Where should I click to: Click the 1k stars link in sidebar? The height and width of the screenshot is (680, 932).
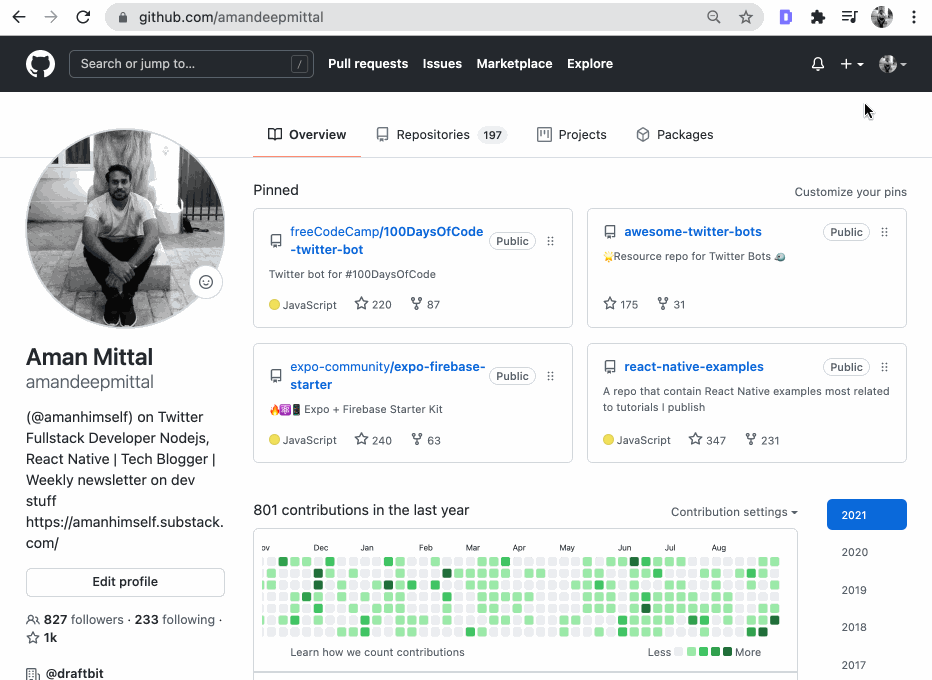pos(42,638)
